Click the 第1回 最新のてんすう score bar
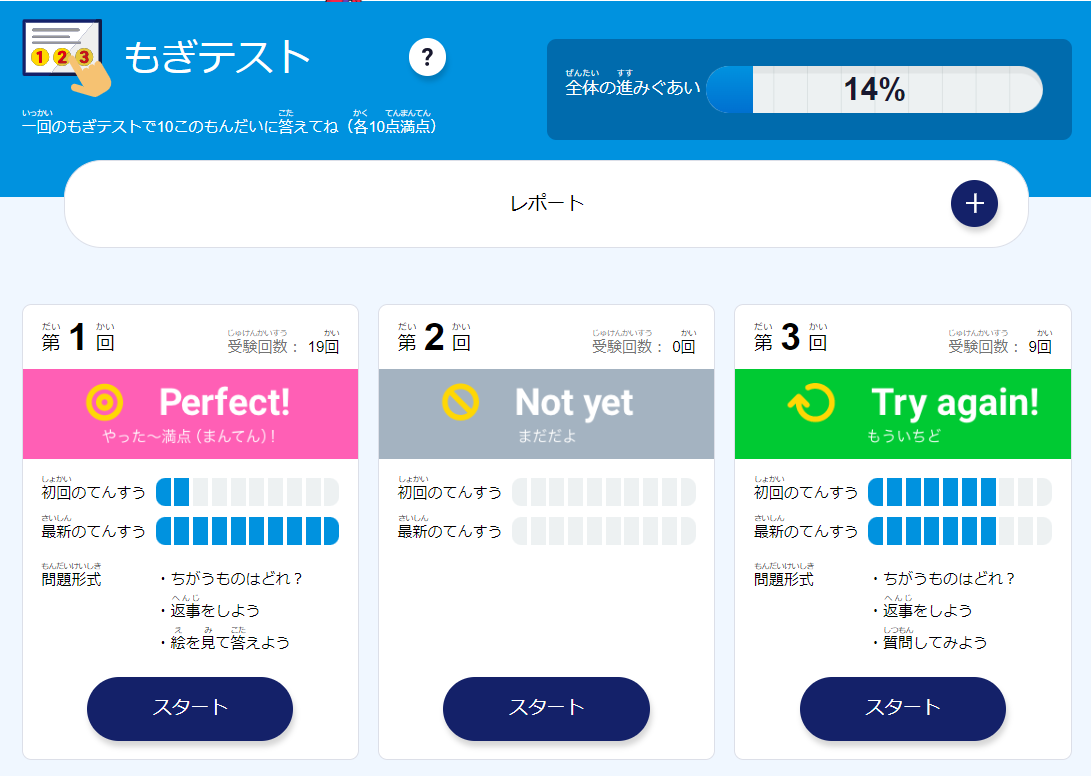The height and width of the screenshot is (776, 1091). [247, 531]
